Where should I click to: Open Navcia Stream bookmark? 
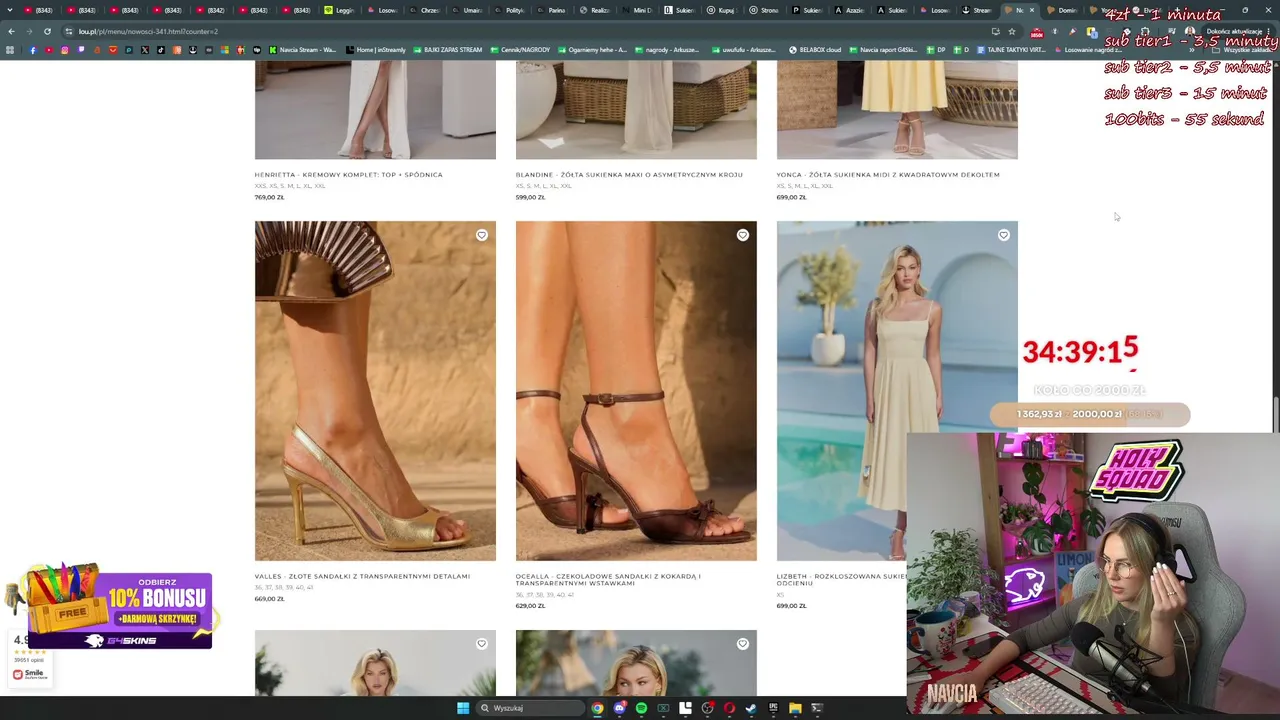point(303,50)
